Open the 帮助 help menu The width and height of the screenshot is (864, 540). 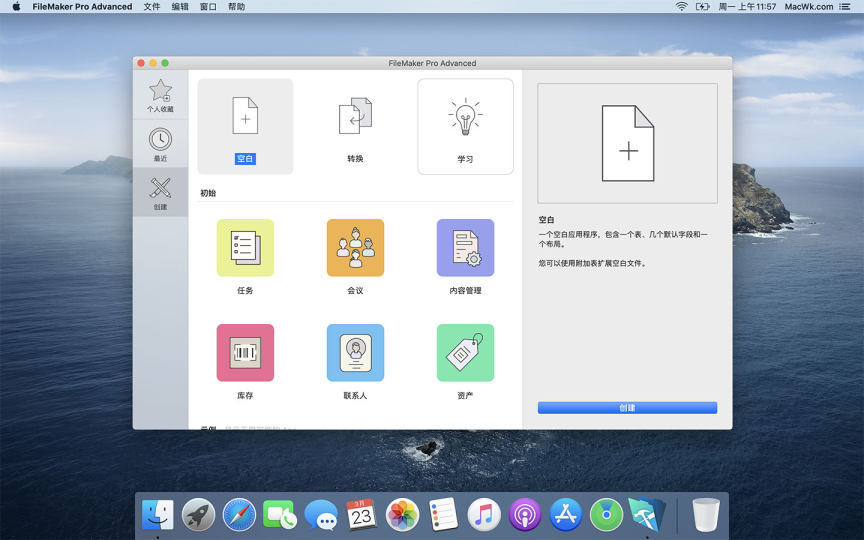(236, 7)
